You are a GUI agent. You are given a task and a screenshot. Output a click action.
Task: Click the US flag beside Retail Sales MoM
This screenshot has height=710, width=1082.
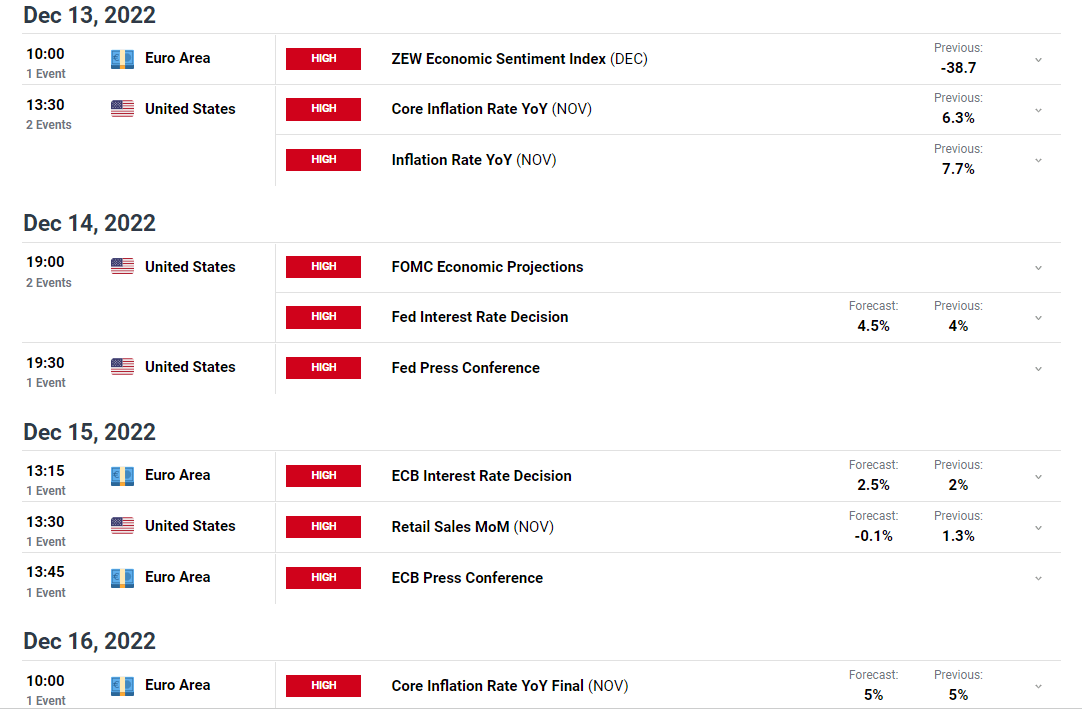coord(122,526)
